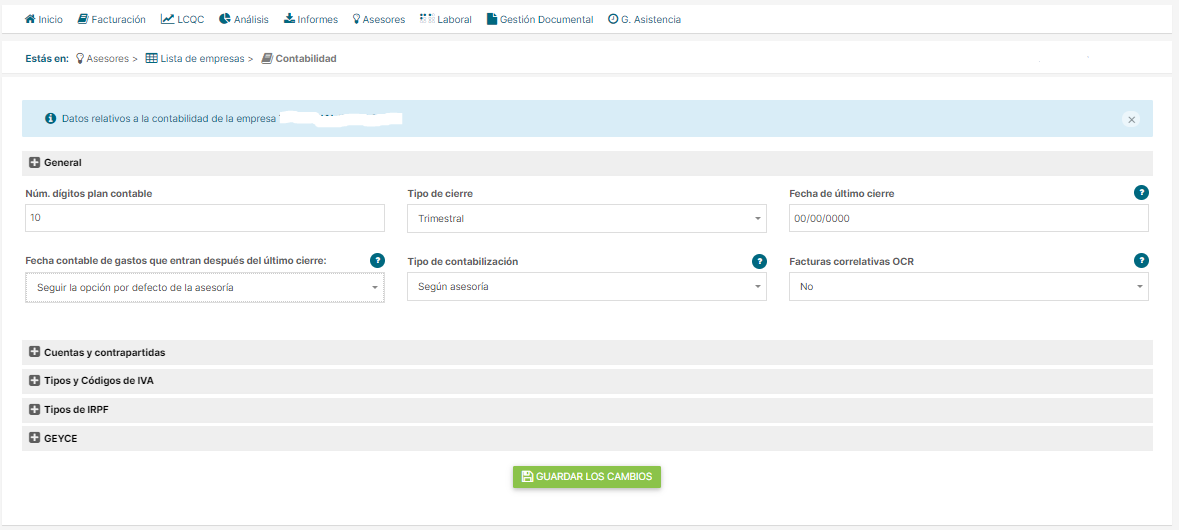Click the Informes download icon
The height and width of the screenshot is (530, 1179).
289,19
